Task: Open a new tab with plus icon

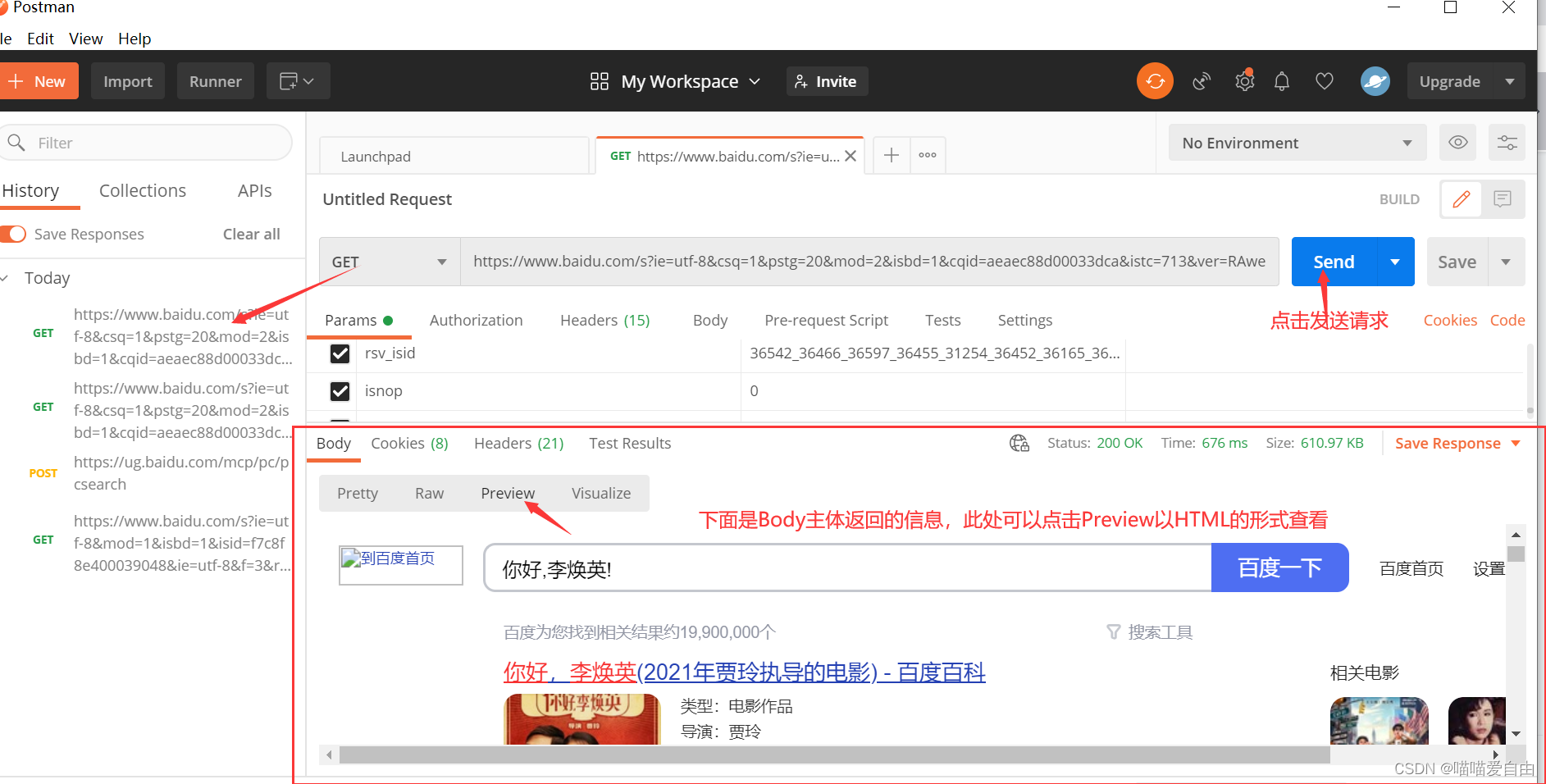Action: click(x=892, y=155)
